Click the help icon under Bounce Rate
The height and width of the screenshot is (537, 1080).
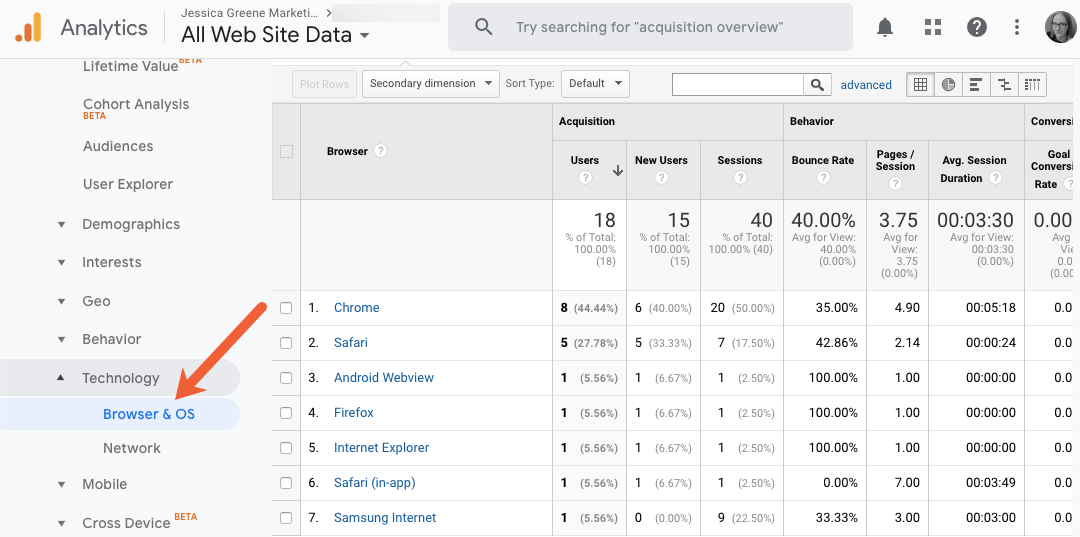[822, 178]
